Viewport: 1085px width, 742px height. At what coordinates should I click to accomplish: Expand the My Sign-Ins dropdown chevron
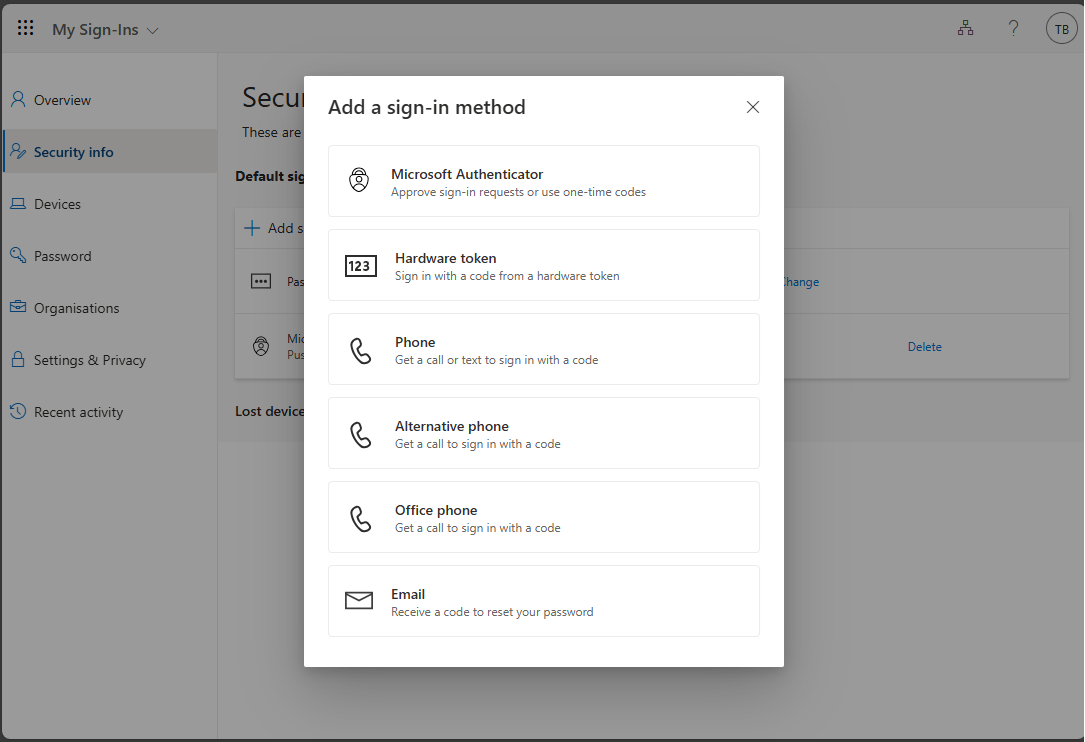pos(153,31)
